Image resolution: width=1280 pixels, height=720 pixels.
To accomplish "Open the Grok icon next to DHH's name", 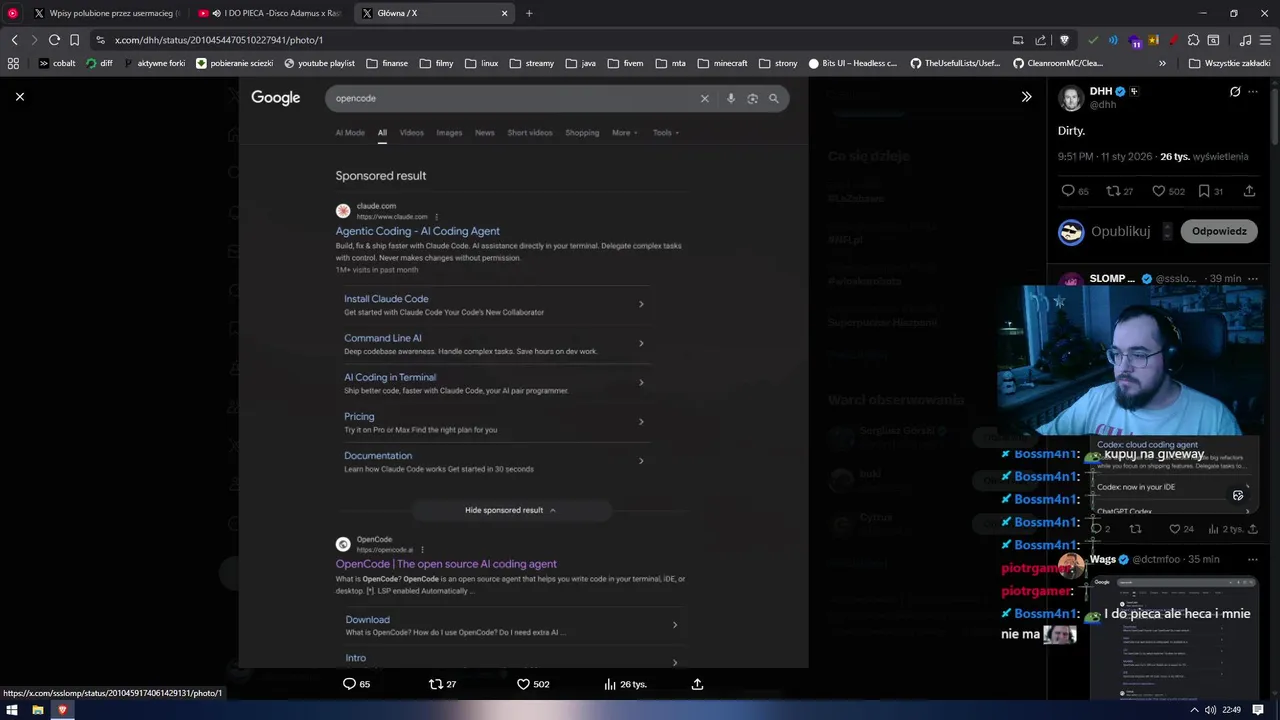I will tap(1235, 91).
